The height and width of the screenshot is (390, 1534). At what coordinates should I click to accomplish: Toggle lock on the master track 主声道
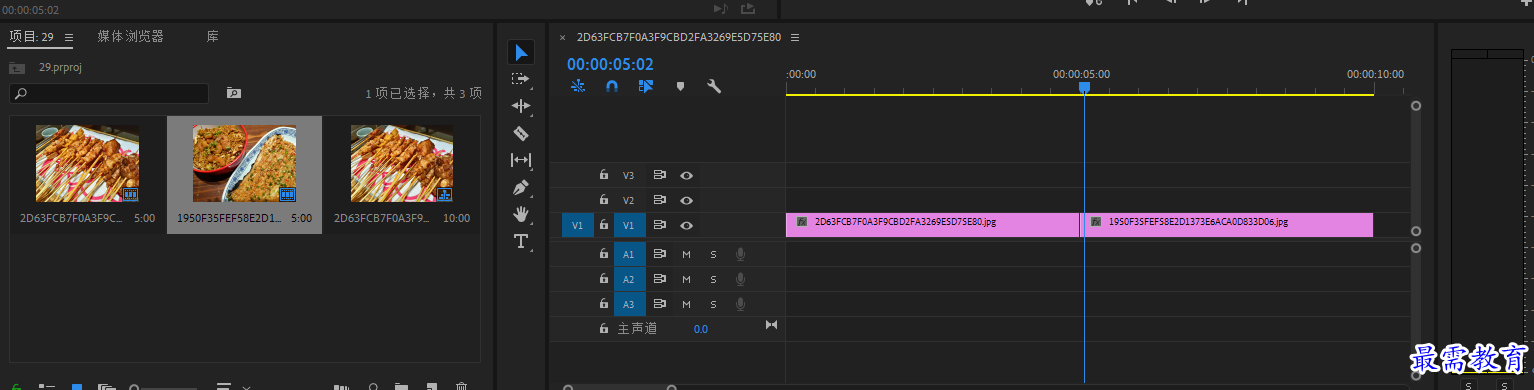tap(604, 328)
